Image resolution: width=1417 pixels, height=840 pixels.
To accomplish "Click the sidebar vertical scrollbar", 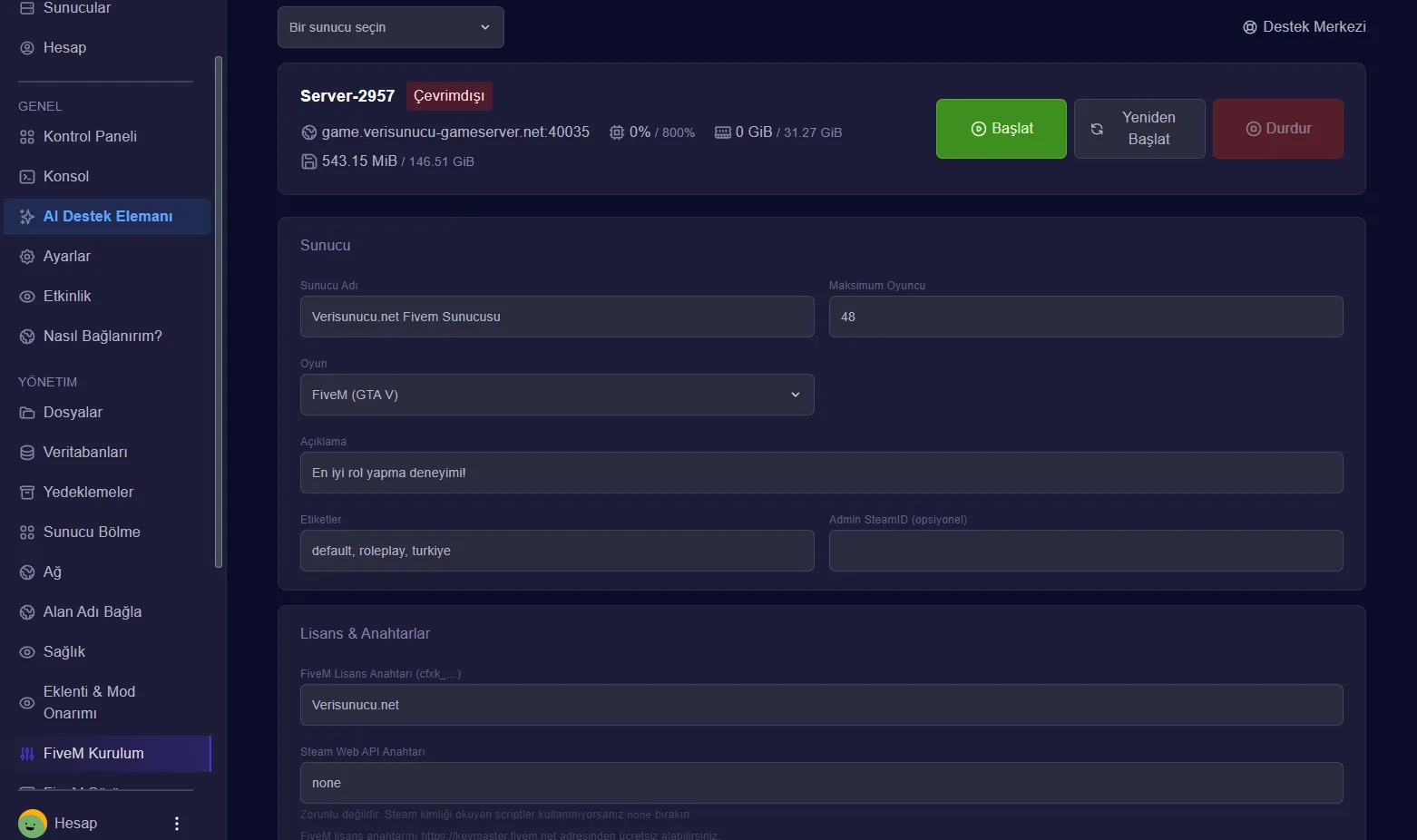I will tap(218, 312).
